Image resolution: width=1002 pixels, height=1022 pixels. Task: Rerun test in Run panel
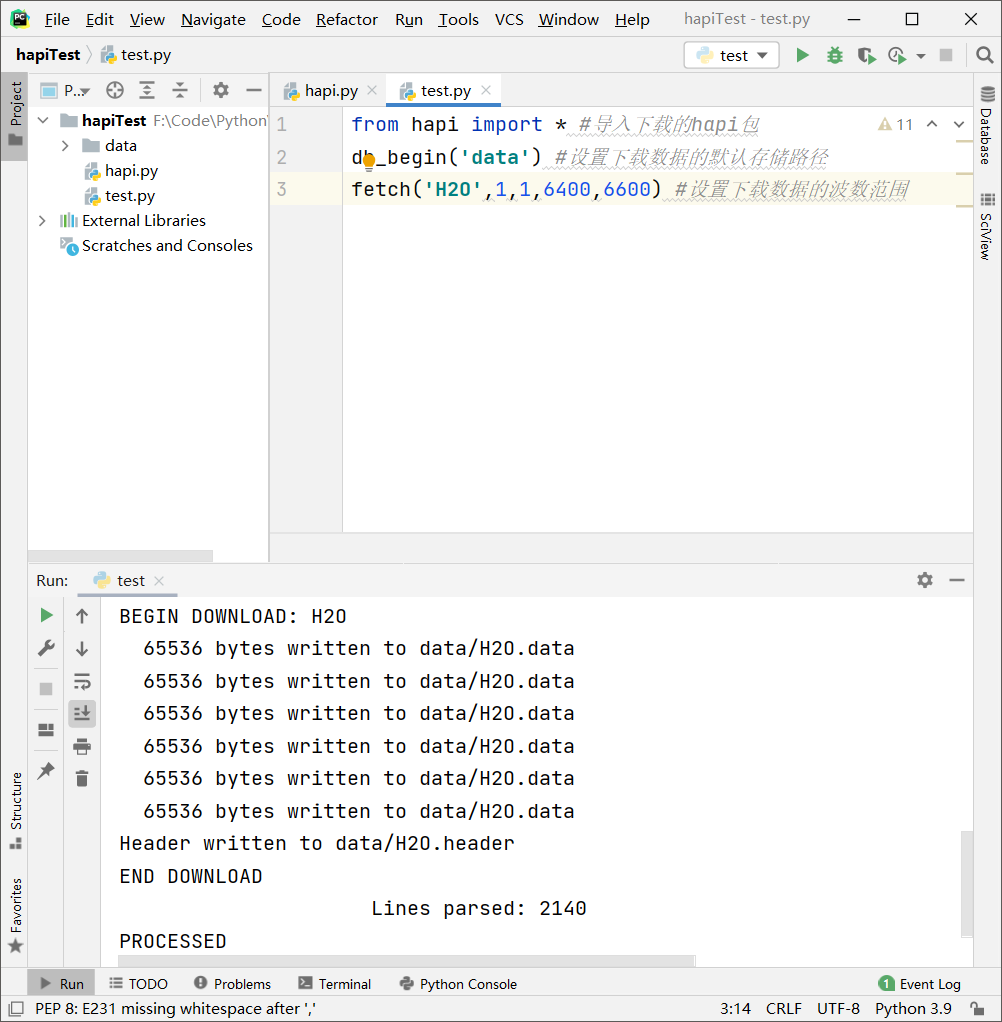[46, 615]
